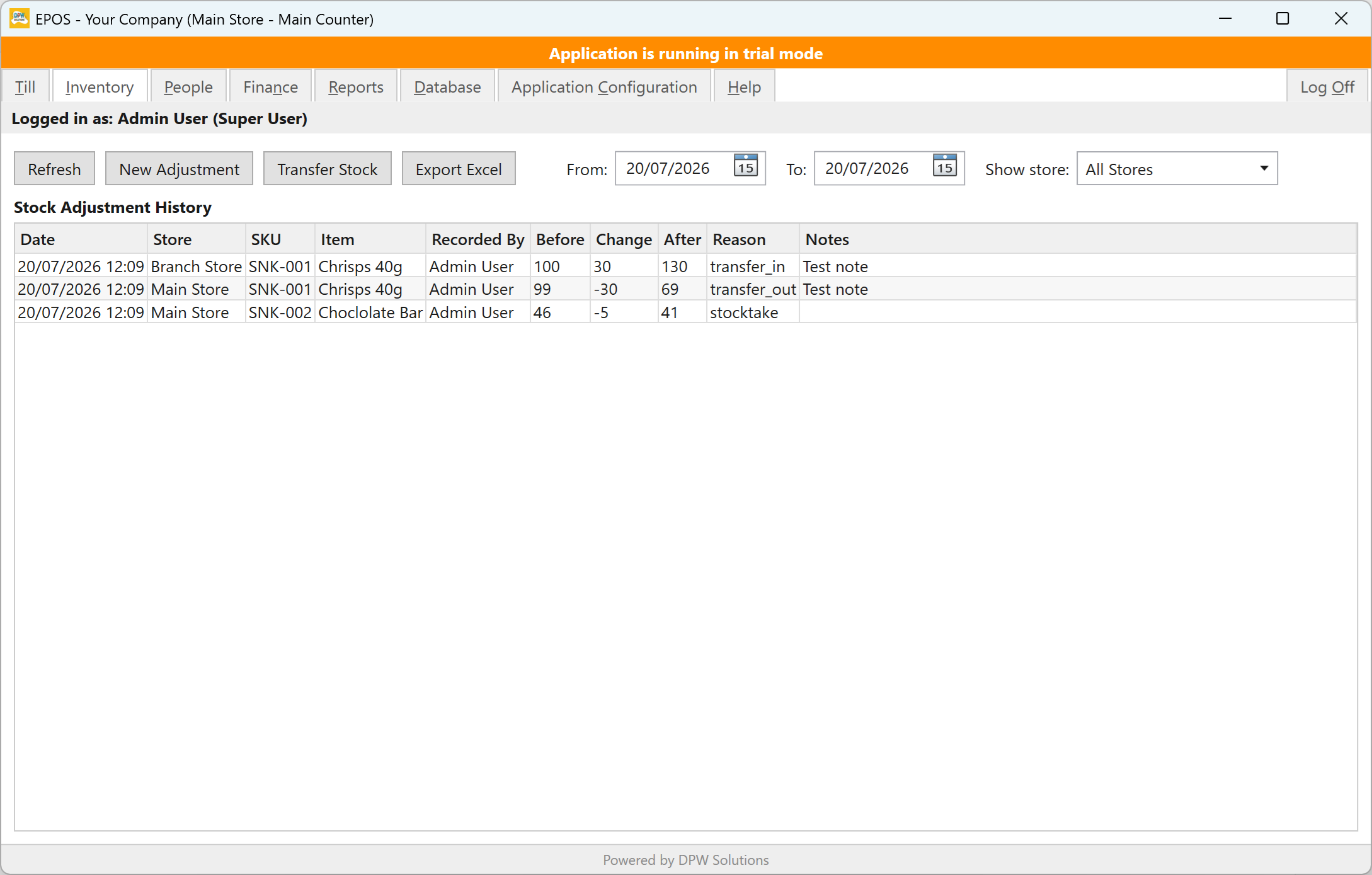Click the Refresh button
The width and height of the screenshot is (1372, 875).
54,169
